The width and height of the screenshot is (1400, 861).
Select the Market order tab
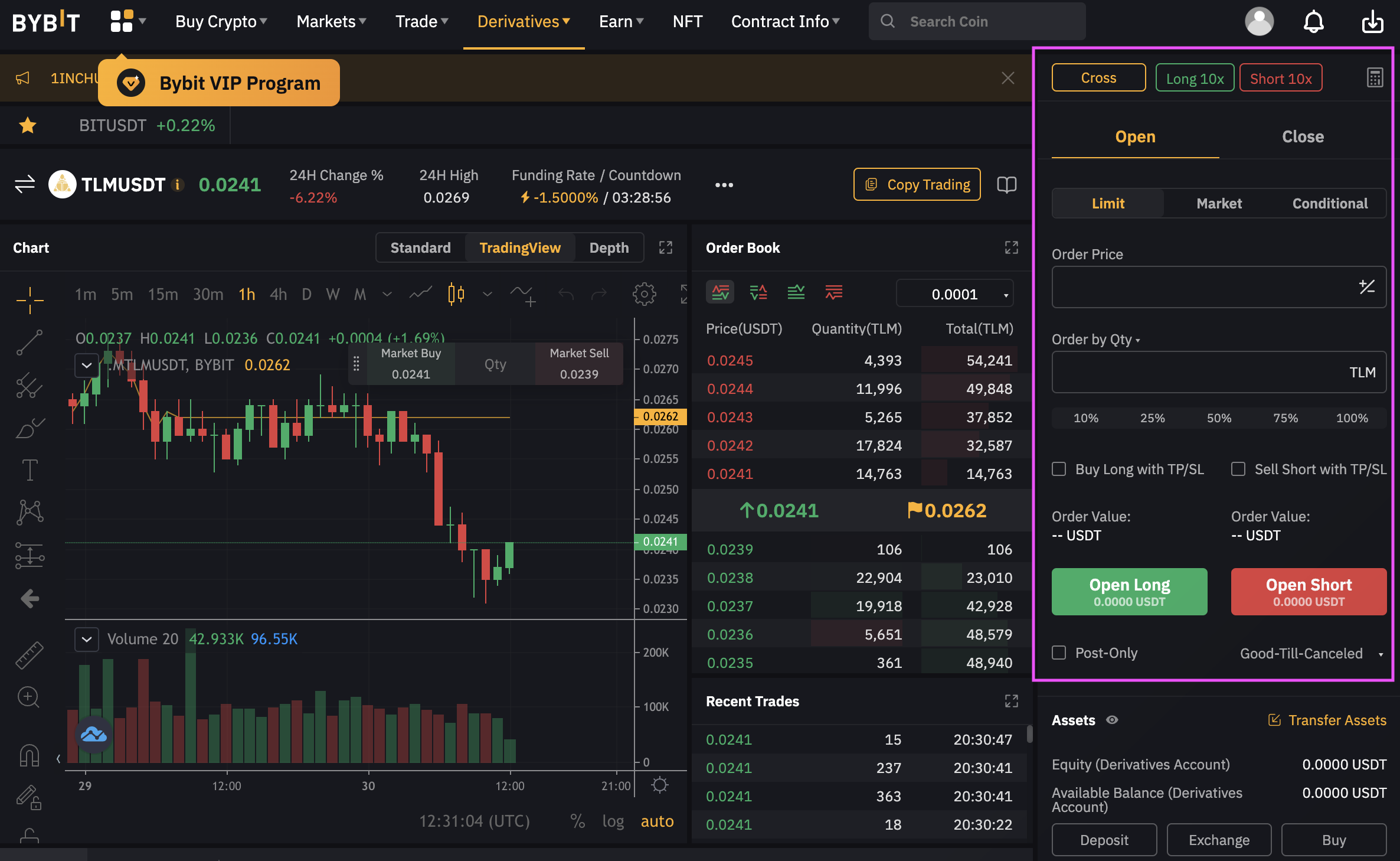click(x=1219, y=203)
